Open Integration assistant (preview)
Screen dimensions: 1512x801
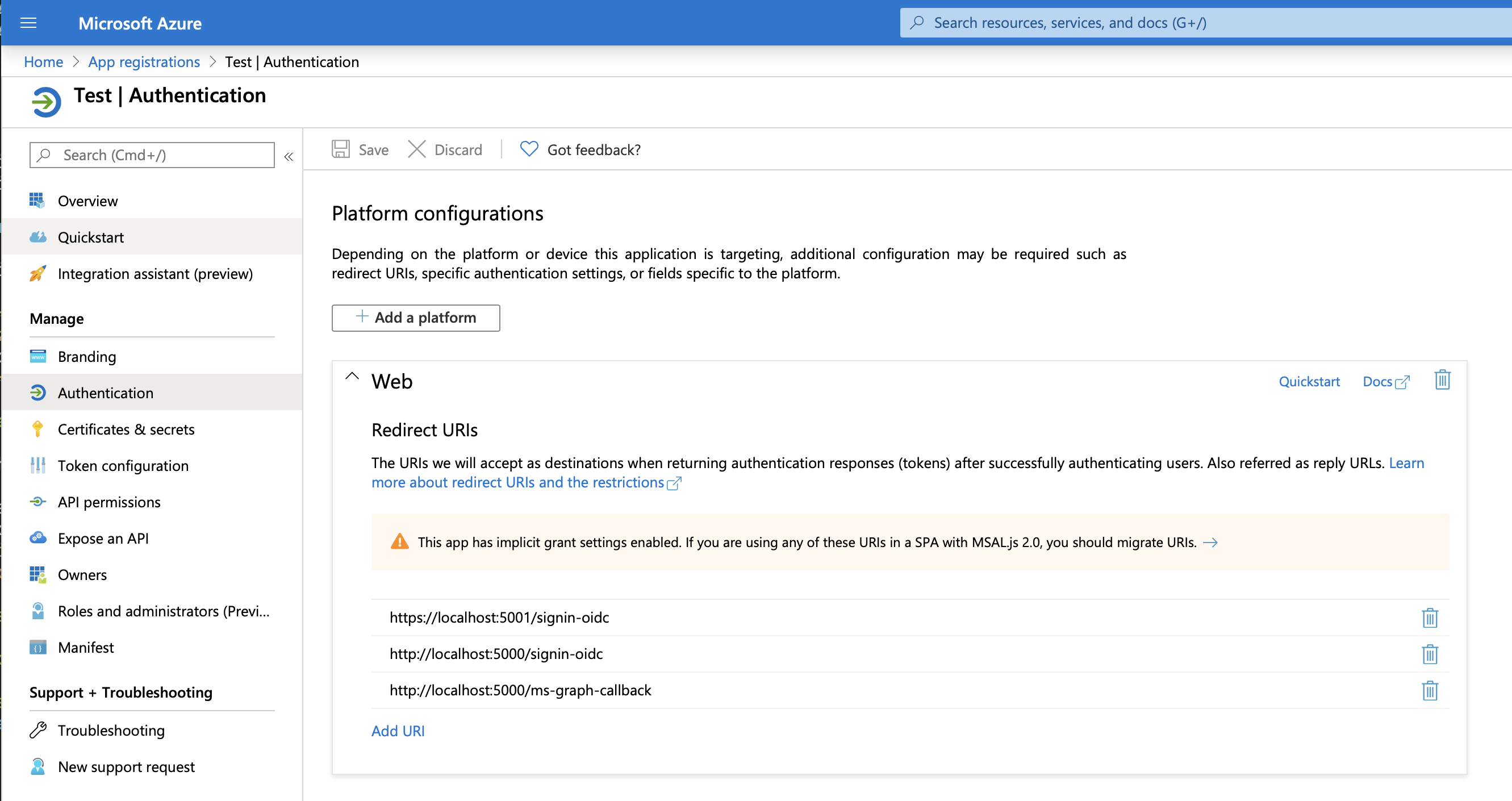pyautogui.click(x=152, y=274)
